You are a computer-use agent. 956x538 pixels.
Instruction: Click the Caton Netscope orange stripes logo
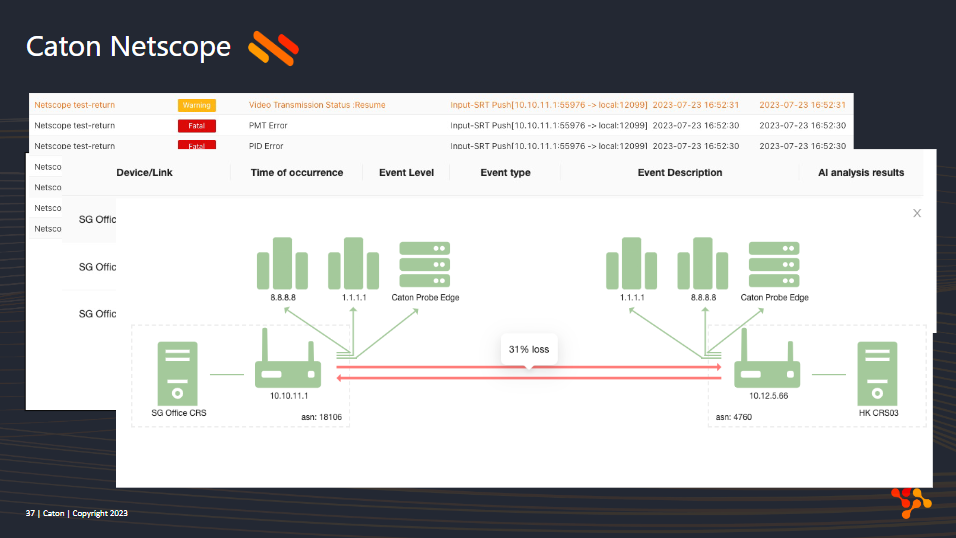pos(273,48)
